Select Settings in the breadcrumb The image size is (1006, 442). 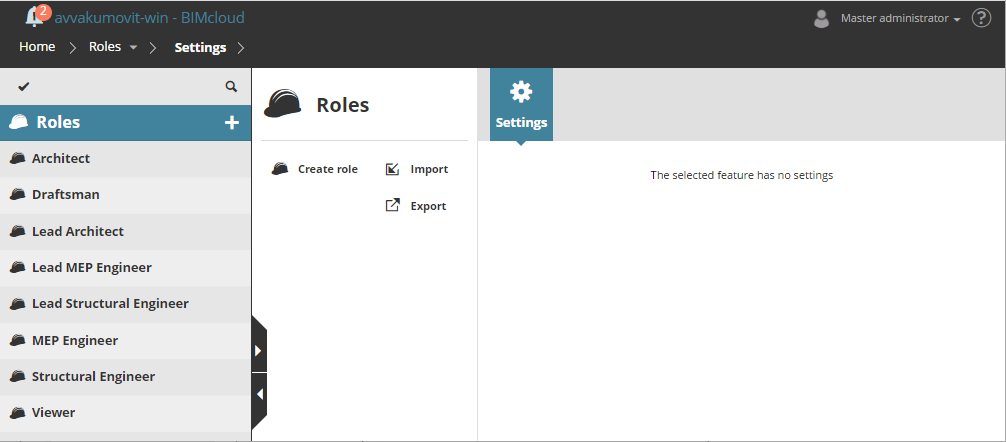[x=200, y=47]
